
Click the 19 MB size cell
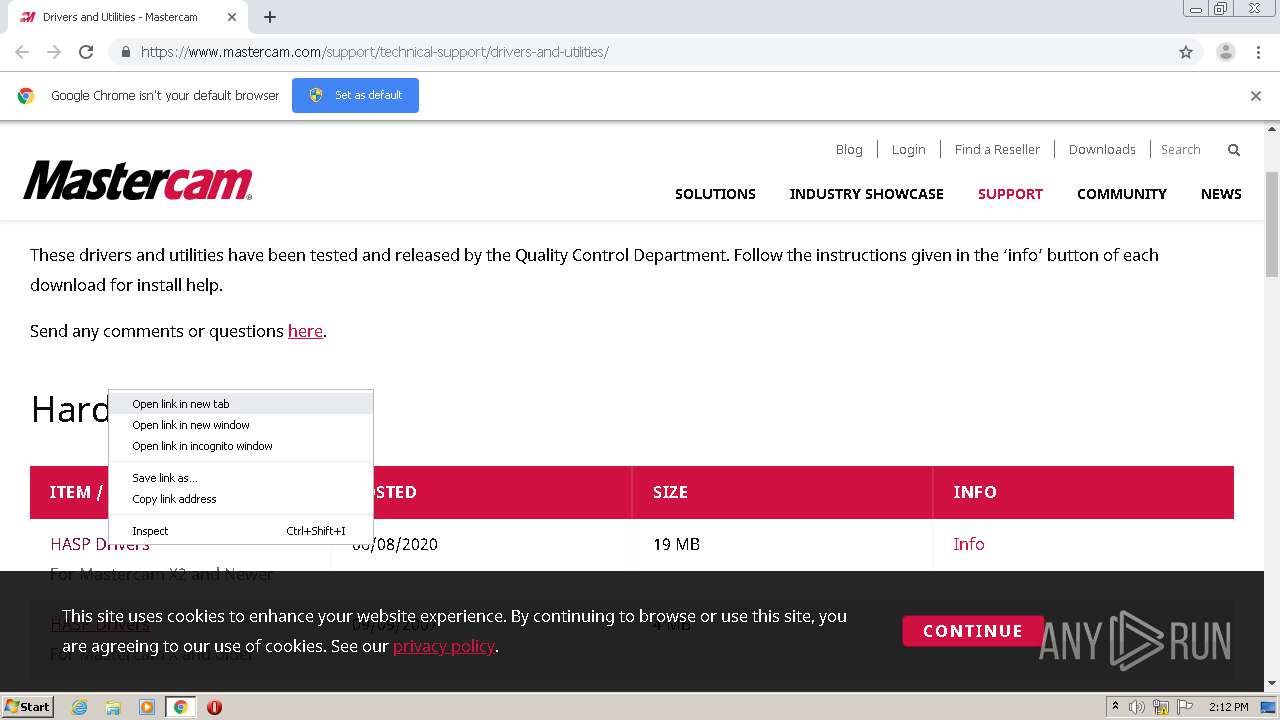(676, 544)
